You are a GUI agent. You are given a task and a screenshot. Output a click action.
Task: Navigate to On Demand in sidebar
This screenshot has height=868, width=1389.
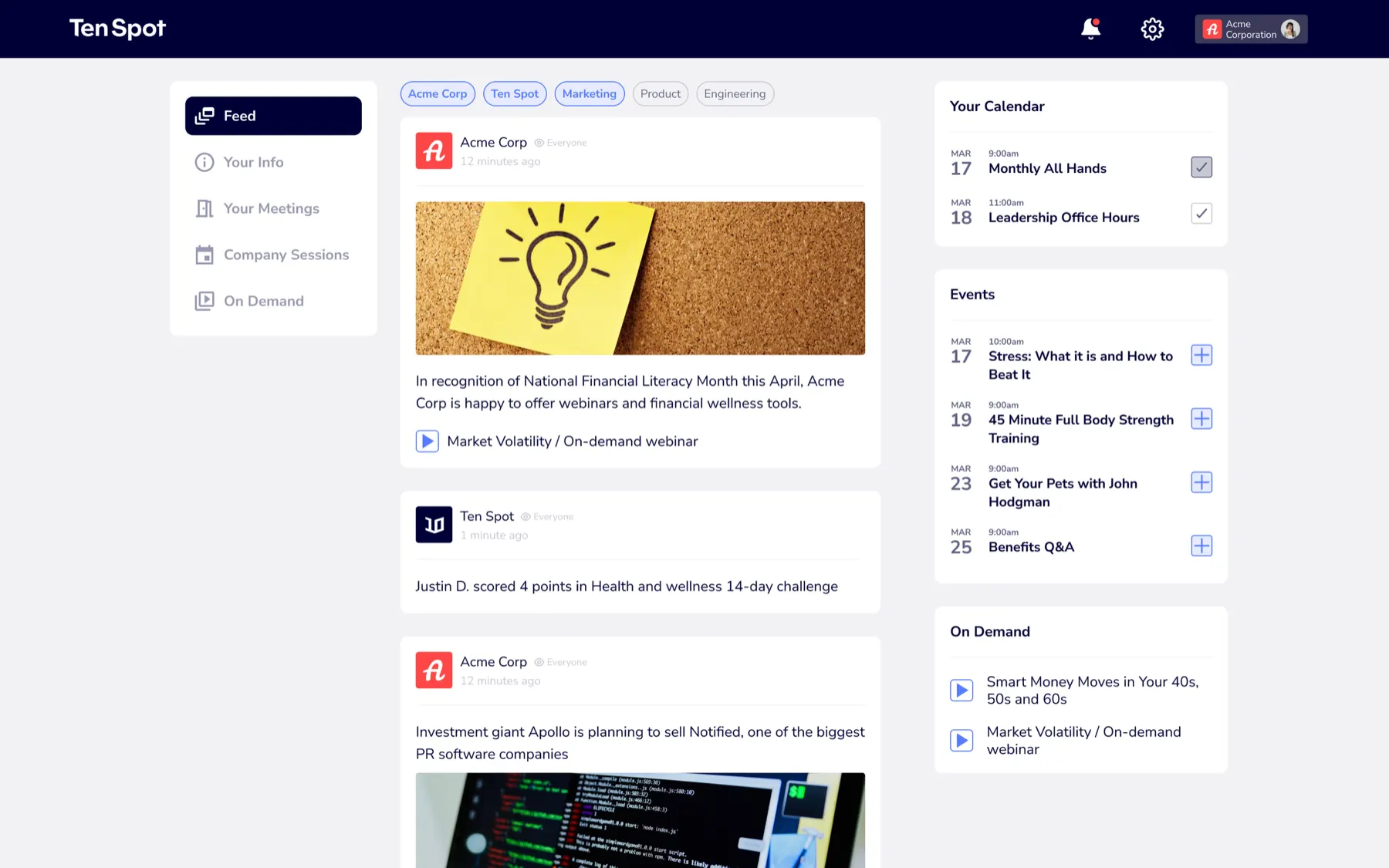273,301
